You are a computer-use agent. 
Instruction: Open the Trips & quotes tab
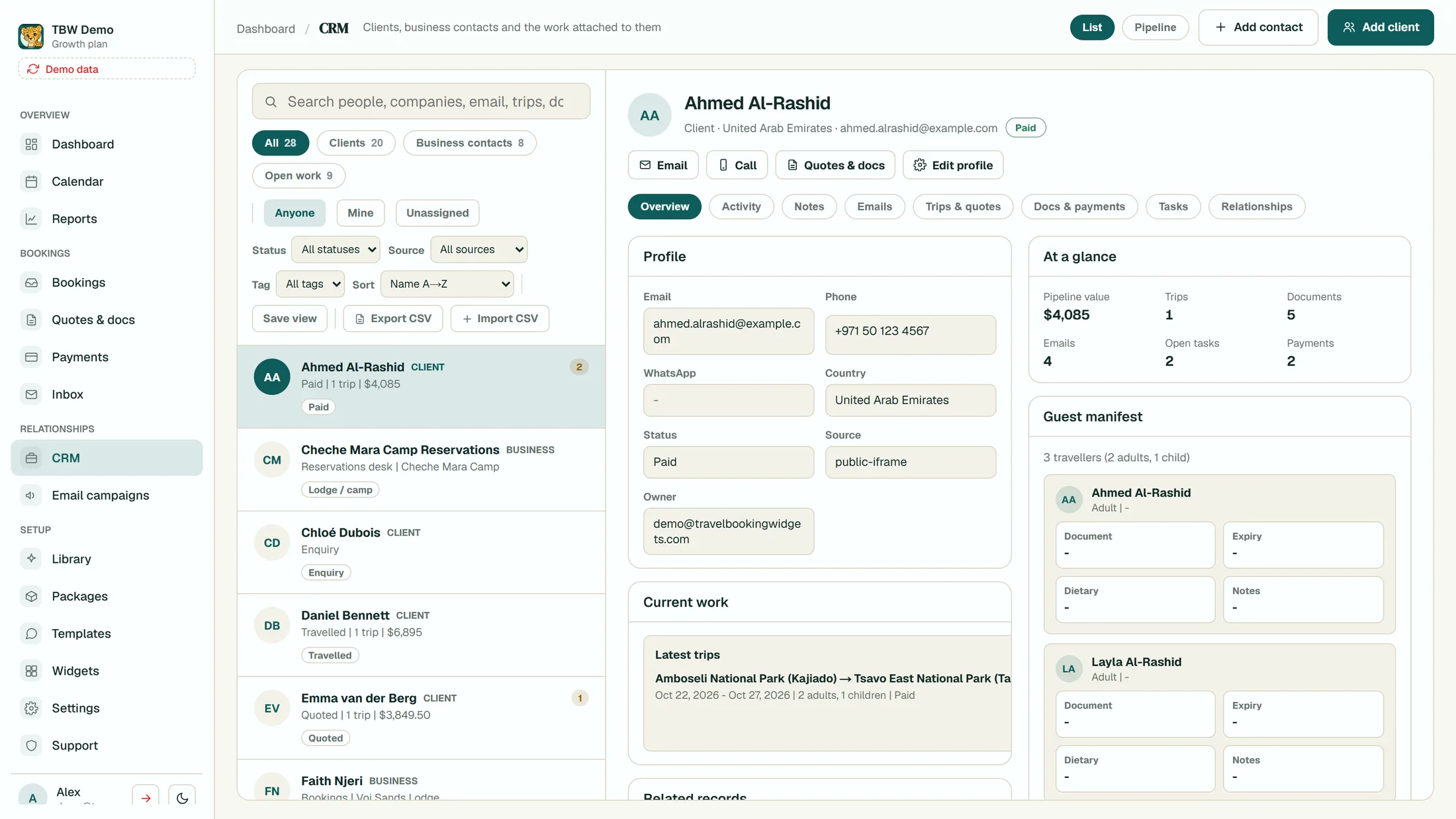point(963,206)
